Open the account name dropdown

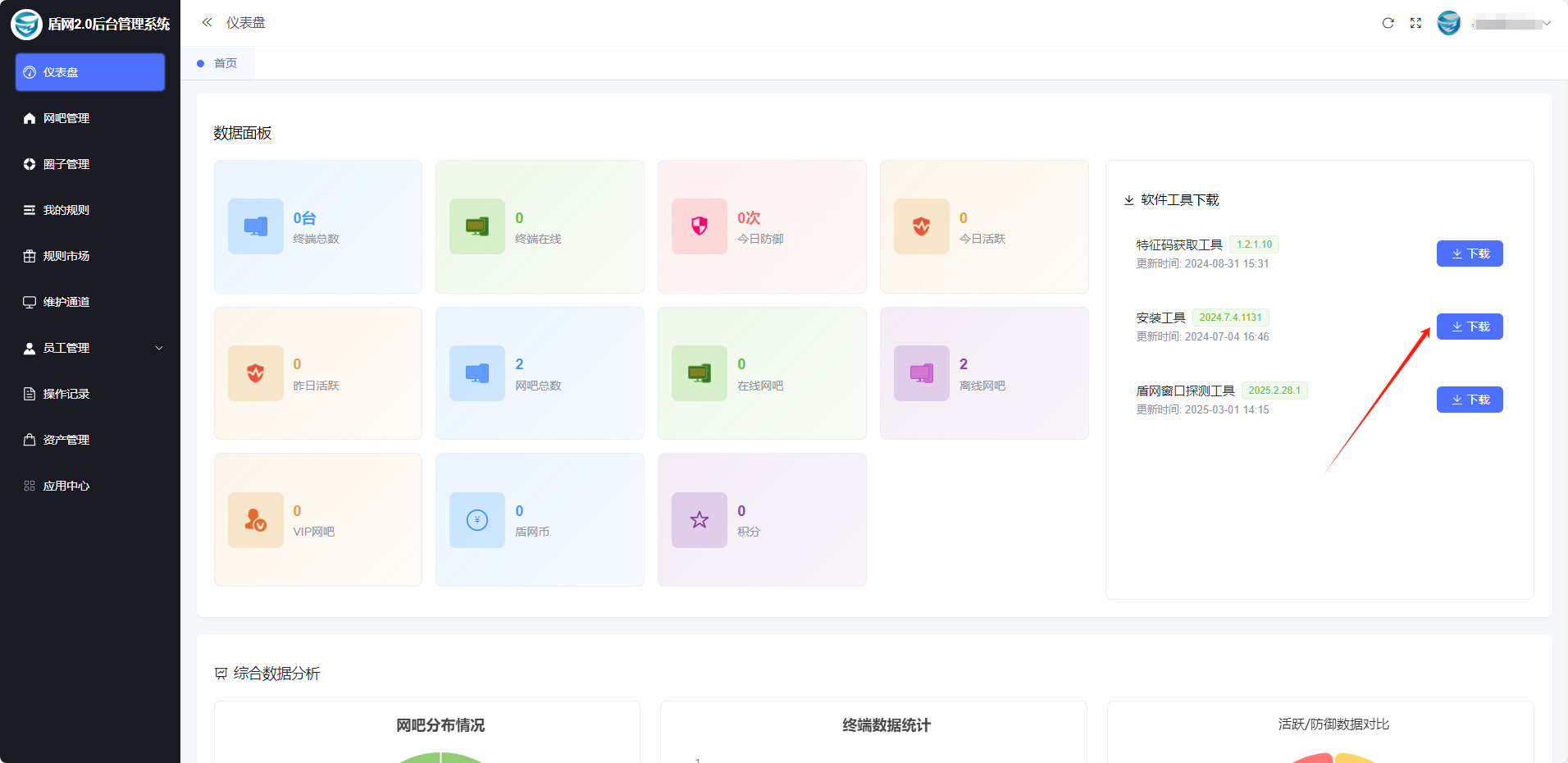1511,24
